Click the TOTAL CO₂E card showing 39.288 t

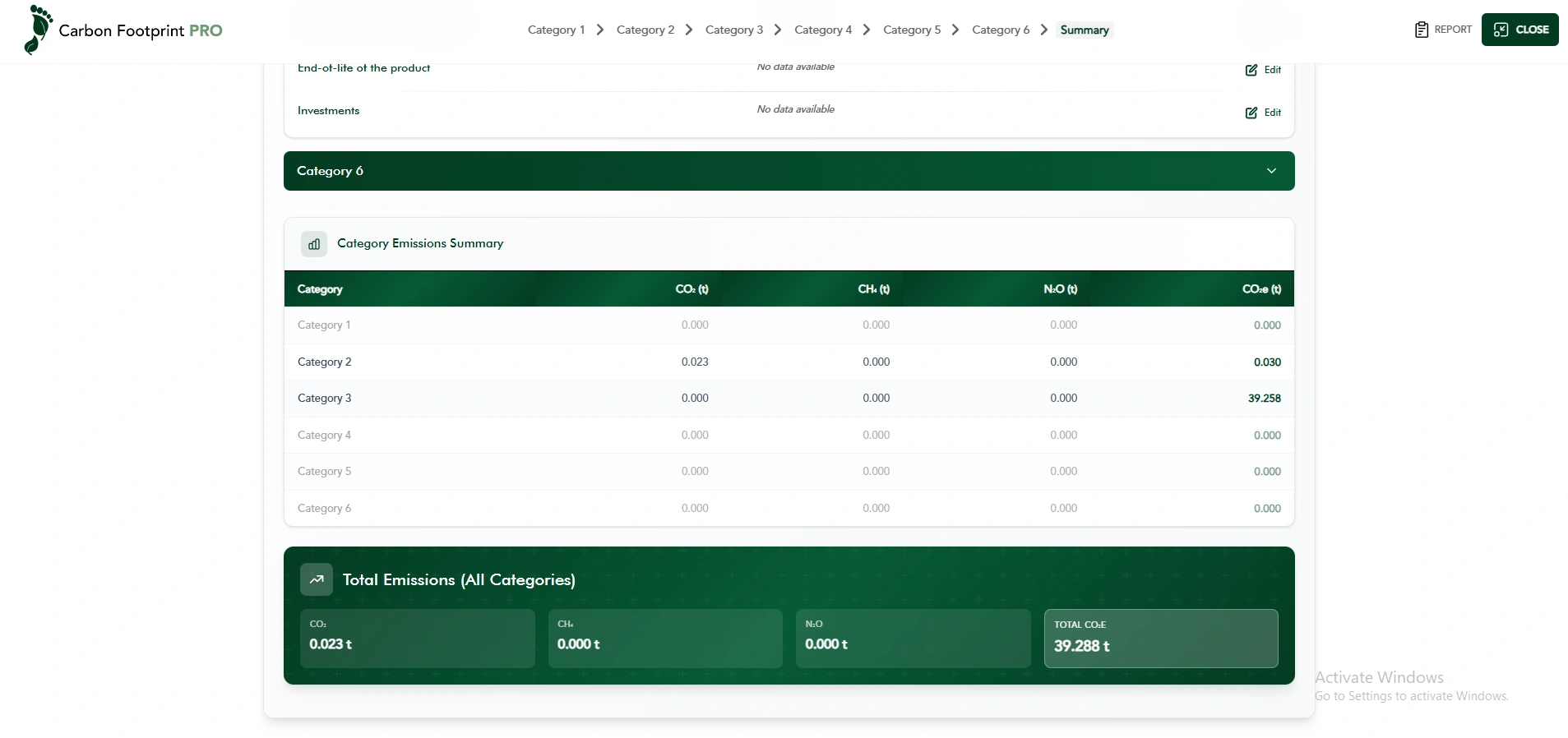(1160, 639)
